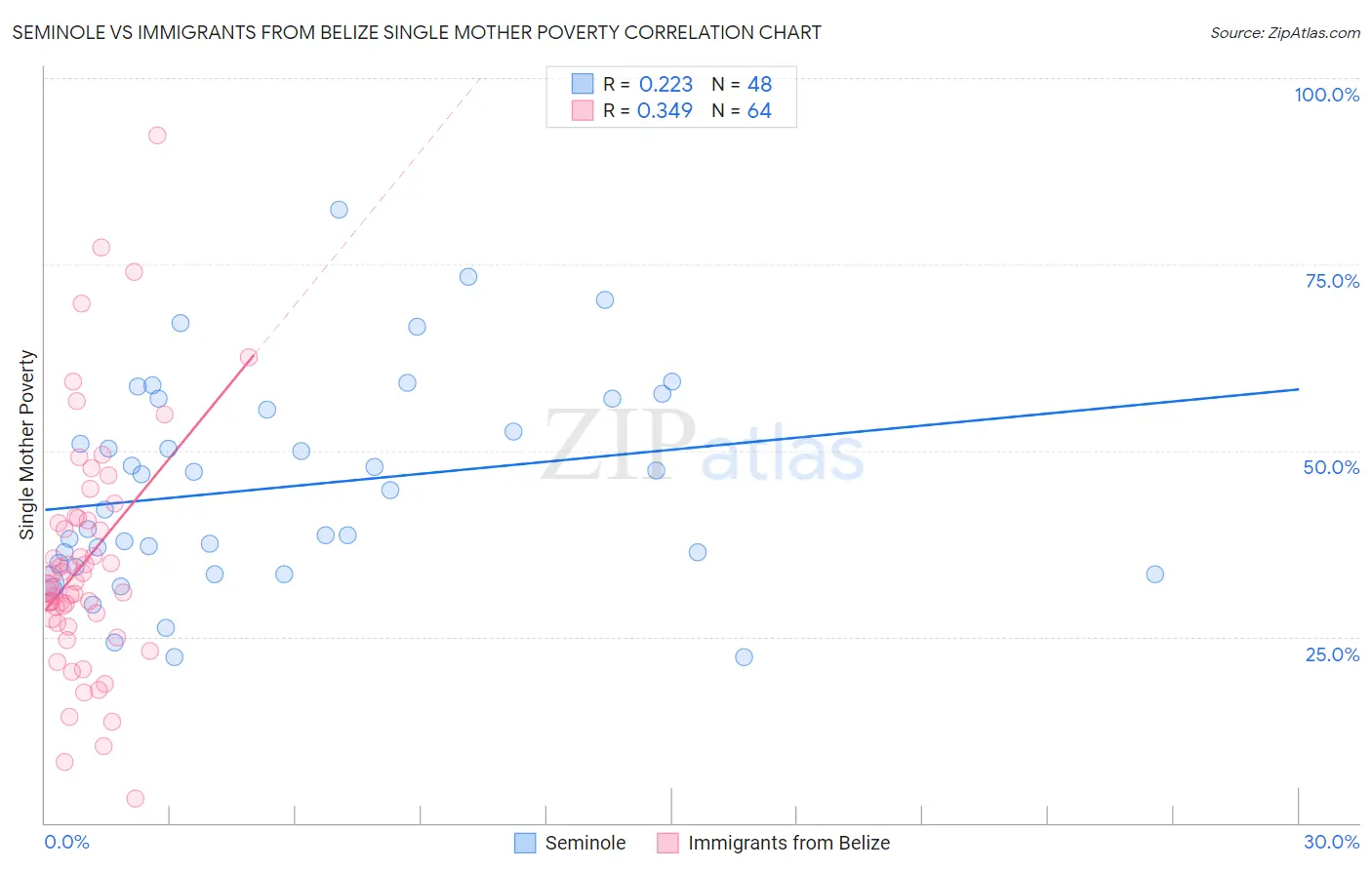Click the highest blue data point near 85%
Viewport: 1372px width, 870px height.
pyautogui.click(x=339, y=210)
